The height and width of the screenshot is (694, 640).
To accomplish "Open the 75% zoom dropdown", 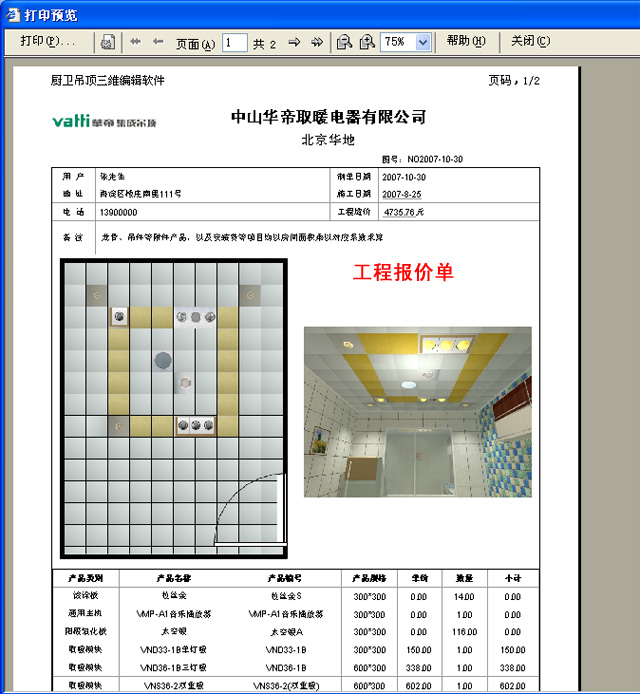I will 423,42.
